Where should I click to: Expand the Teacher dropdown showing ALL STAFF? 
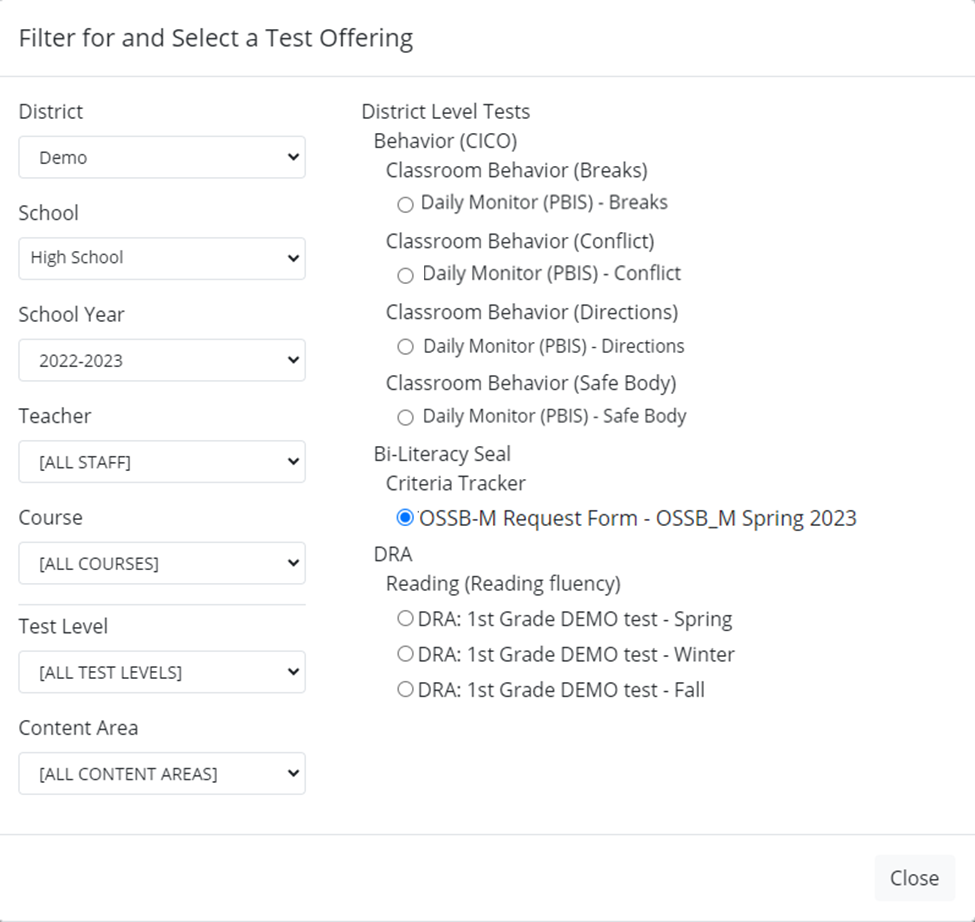(x=162, y=462)
